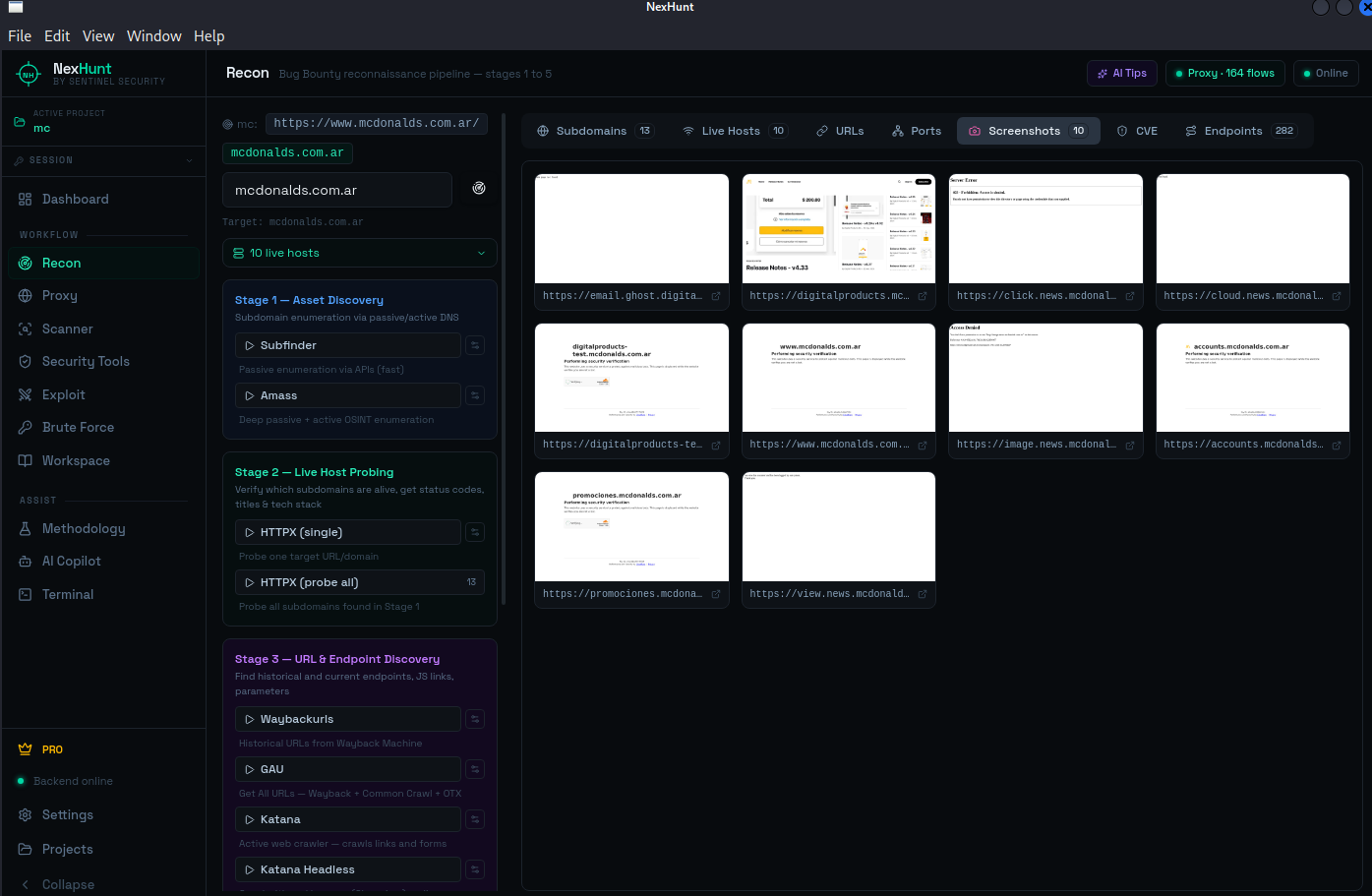Expand the 10 live hosts dropdown

click(360, 253)
